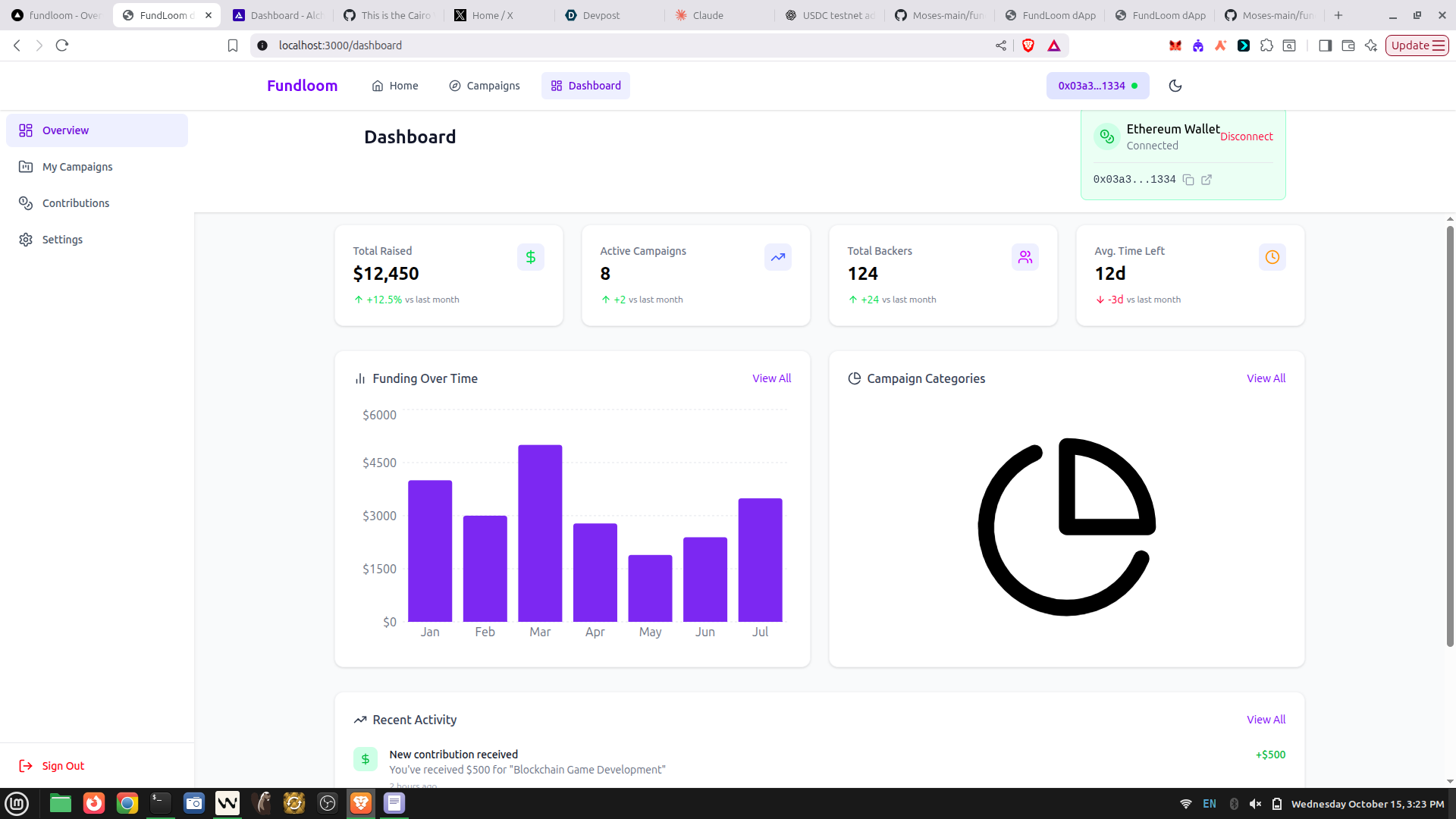The width and height of the screenshot is (1456, 819).
Task: Copy the wallet address via copy icon
Action: tap(1188, 180)
